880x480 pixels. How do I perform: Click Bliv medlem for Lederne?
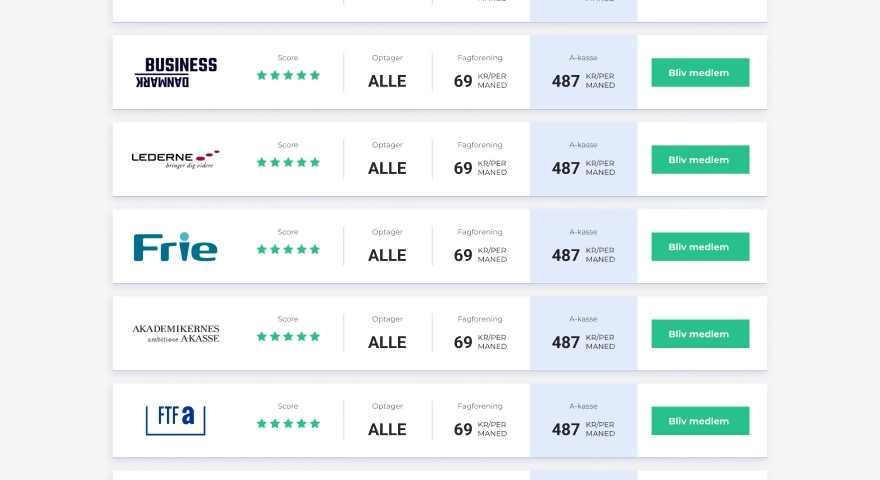tap(700, 159)
